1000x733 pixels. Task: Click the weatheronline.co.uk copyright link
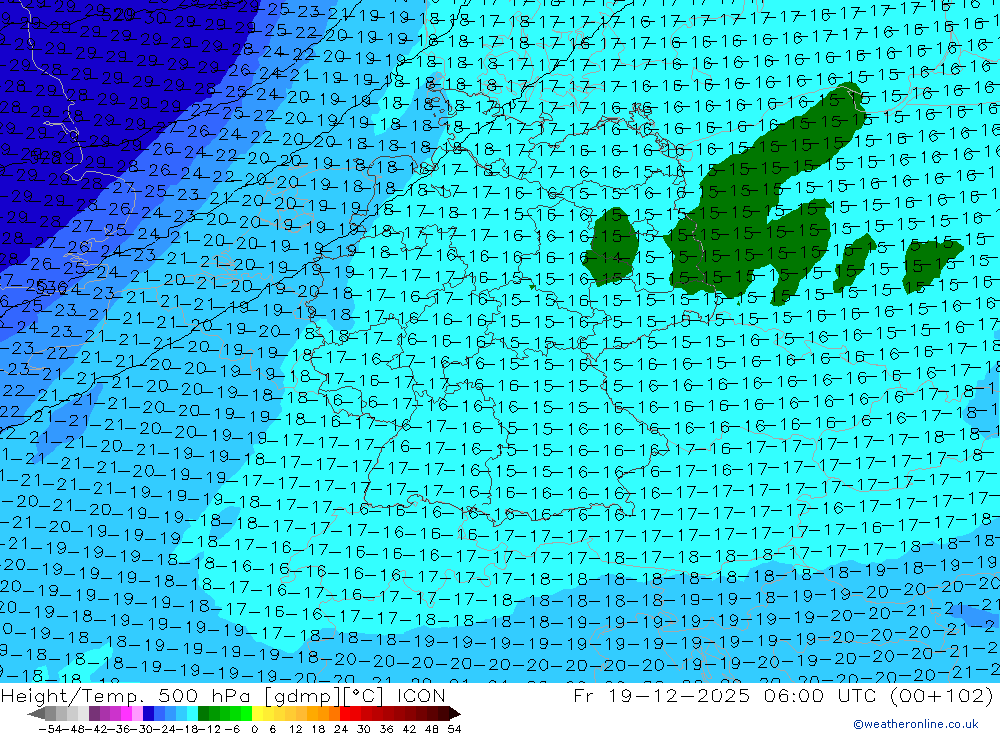click(x=916, y=724)
